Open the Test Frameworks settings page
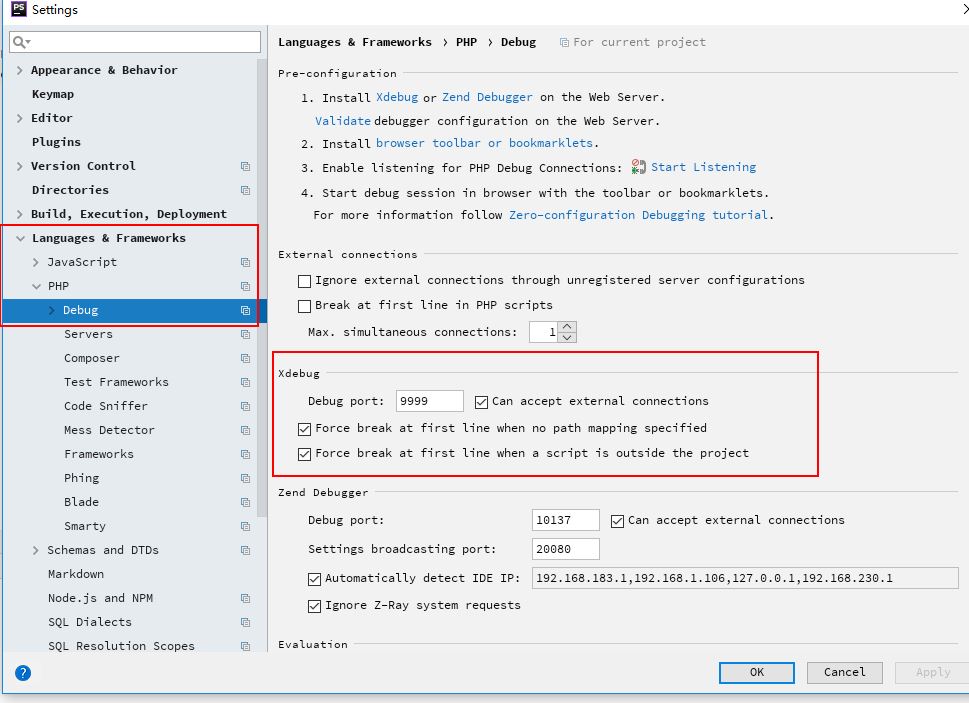 [116, 382]
